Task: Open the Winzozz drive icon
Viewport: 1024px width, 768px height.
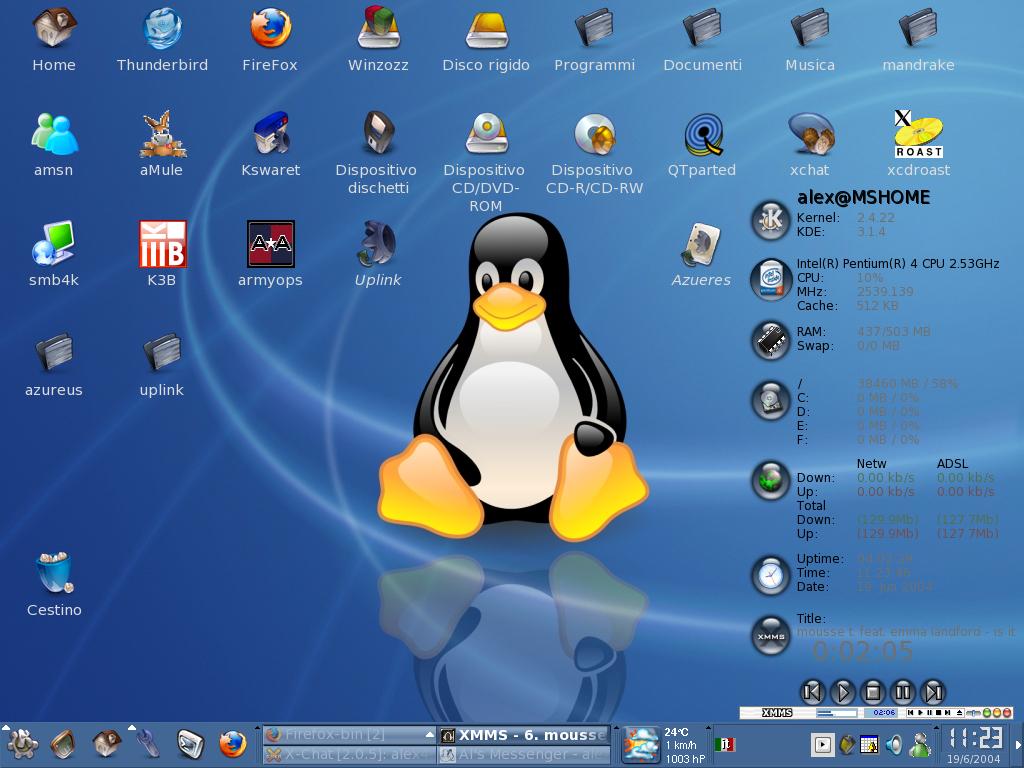Action: pos(379,27)
